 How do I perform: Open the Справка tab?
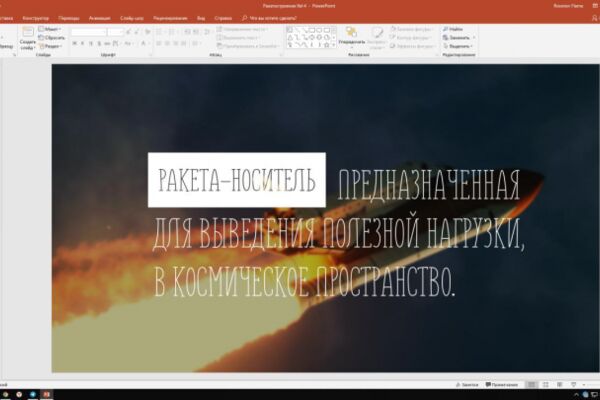223,18
